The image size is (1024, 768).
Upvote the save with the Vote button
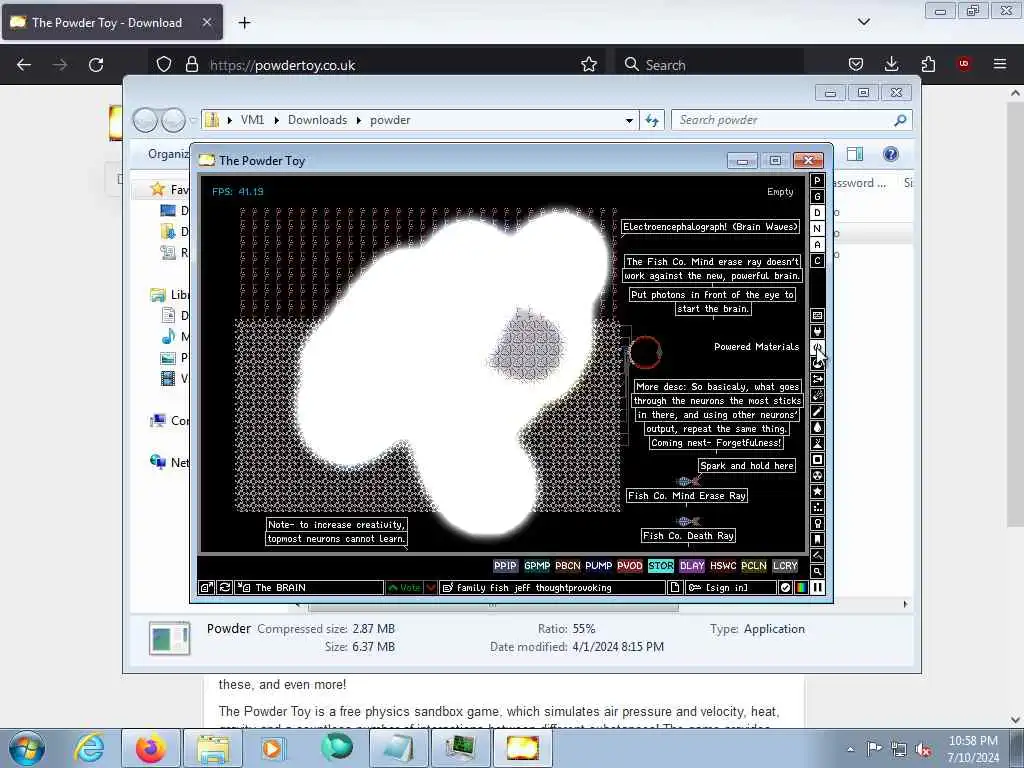[404, 588]
